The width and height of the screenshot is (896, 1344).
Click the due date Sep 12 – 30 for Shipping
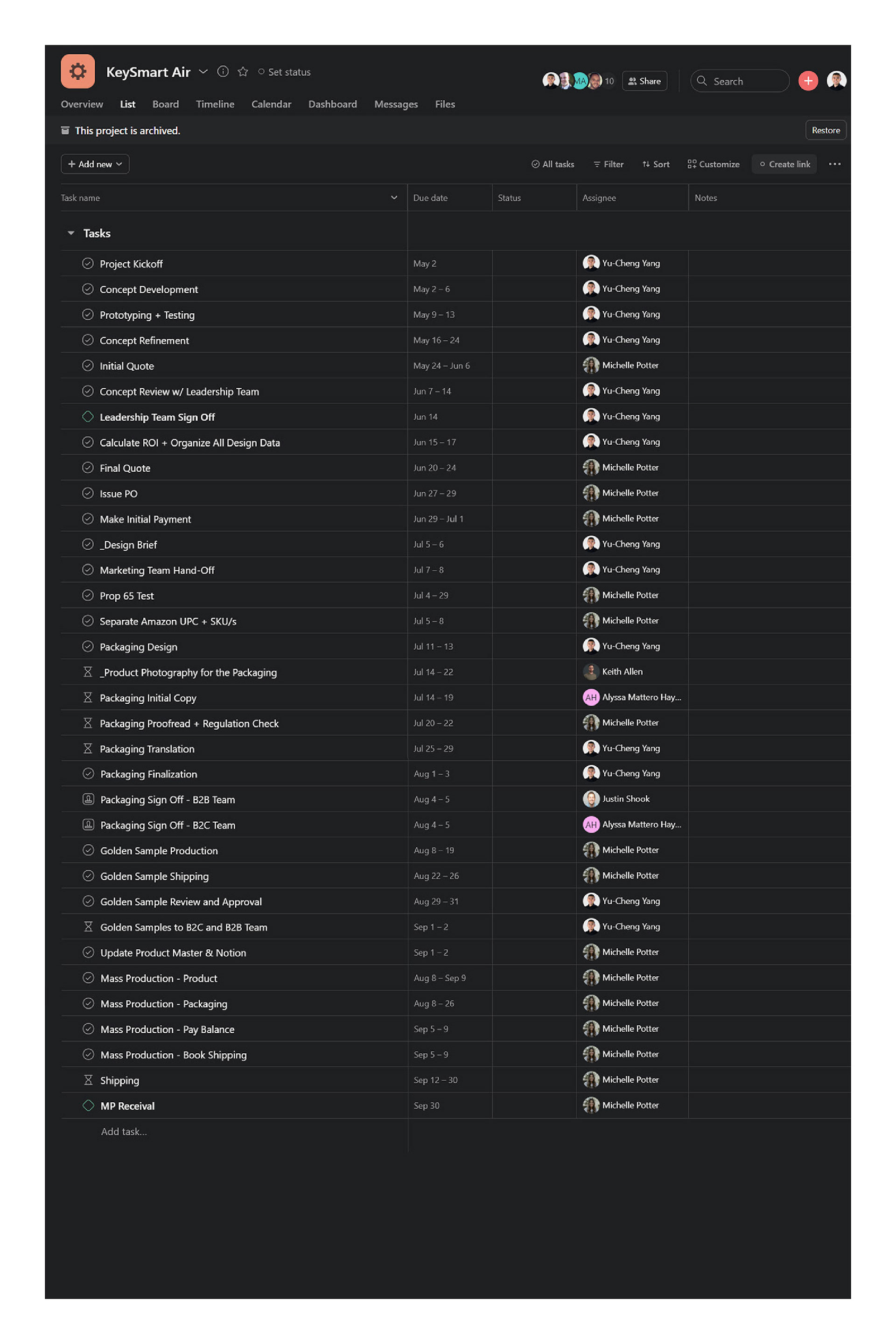[x=435, y=1080]
